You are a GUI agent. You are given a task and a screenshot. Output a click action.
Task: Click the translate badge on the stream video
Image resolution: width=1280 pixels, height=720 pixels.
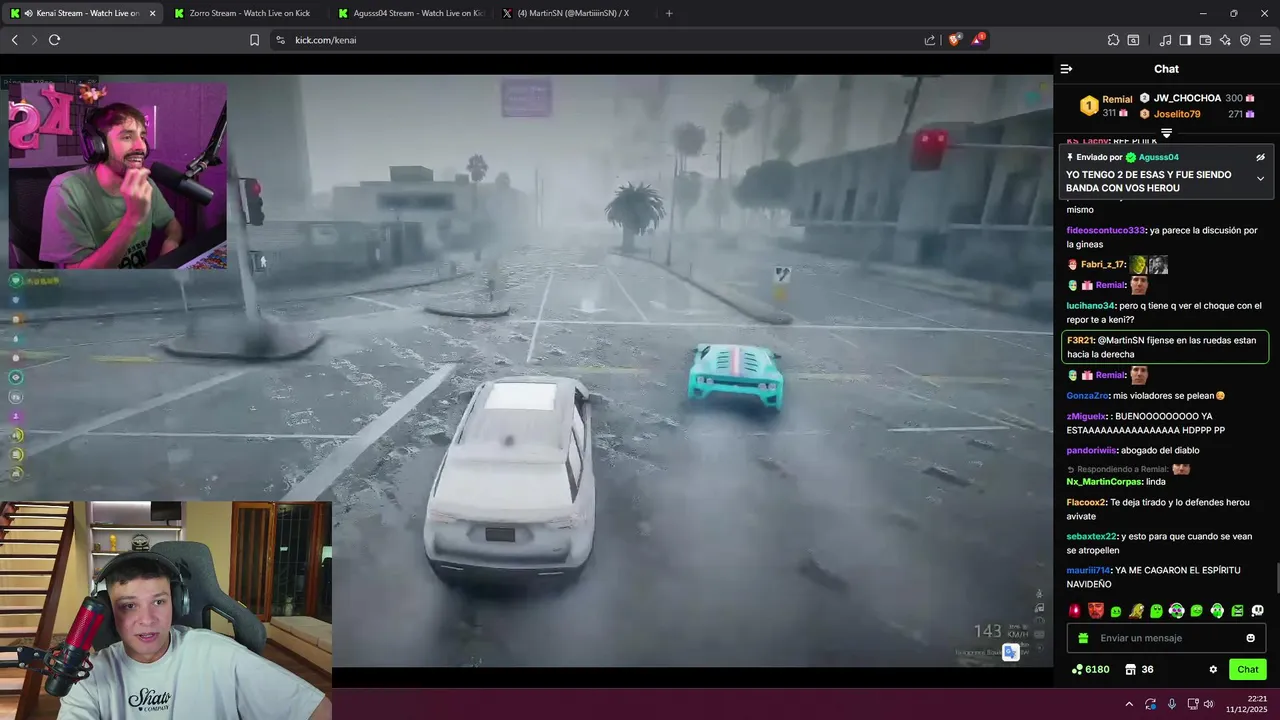click(1011, 652)
